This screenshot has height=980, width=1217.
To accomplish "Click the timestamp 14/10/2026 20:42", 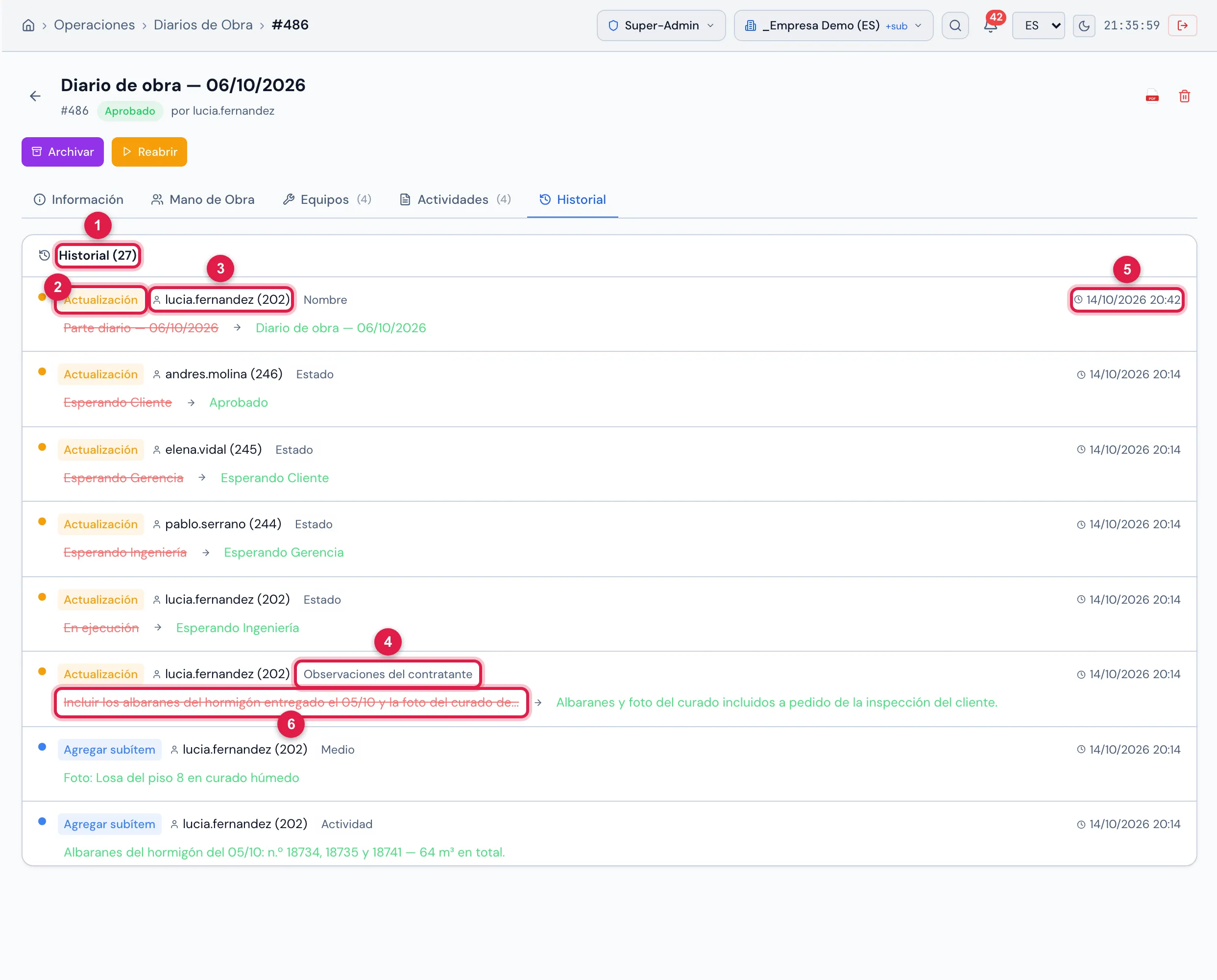I will [x=1127, y=300].
